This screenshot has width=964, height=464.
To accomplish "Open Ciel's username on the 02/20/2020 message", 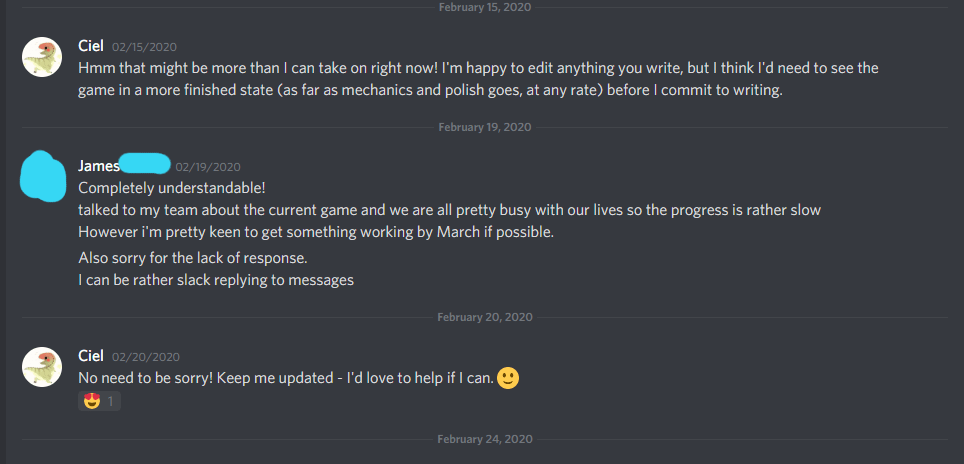I will [x=90, y=356].
